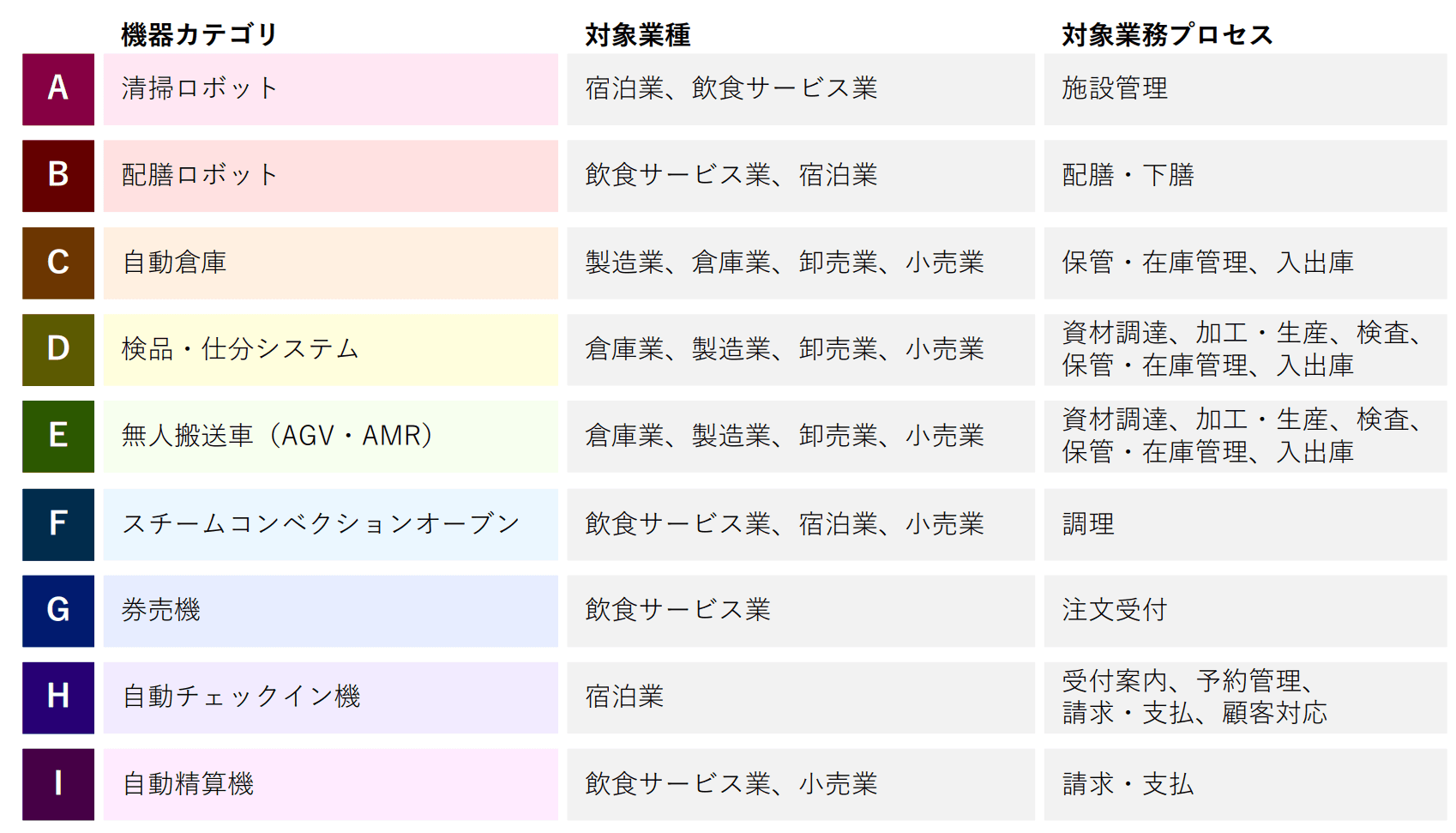Click the navy blue G badge
This screenshot has width=1456, height=833.
pyautogui.click(x=58, y=611)
